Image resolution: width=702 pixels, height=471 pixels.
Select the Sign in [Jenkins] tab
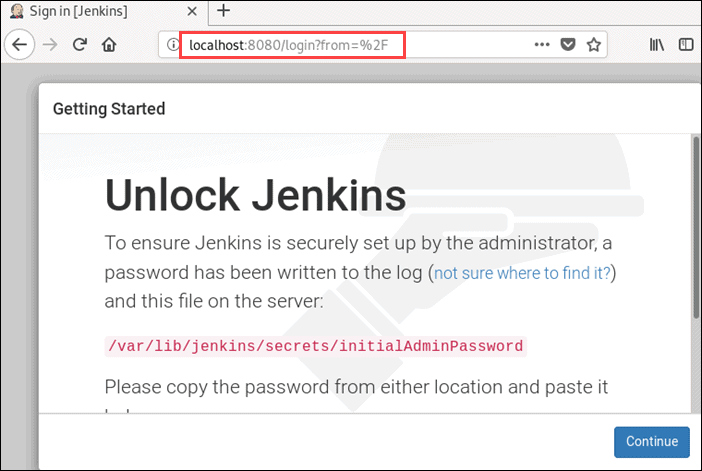(x=104, y=12)
